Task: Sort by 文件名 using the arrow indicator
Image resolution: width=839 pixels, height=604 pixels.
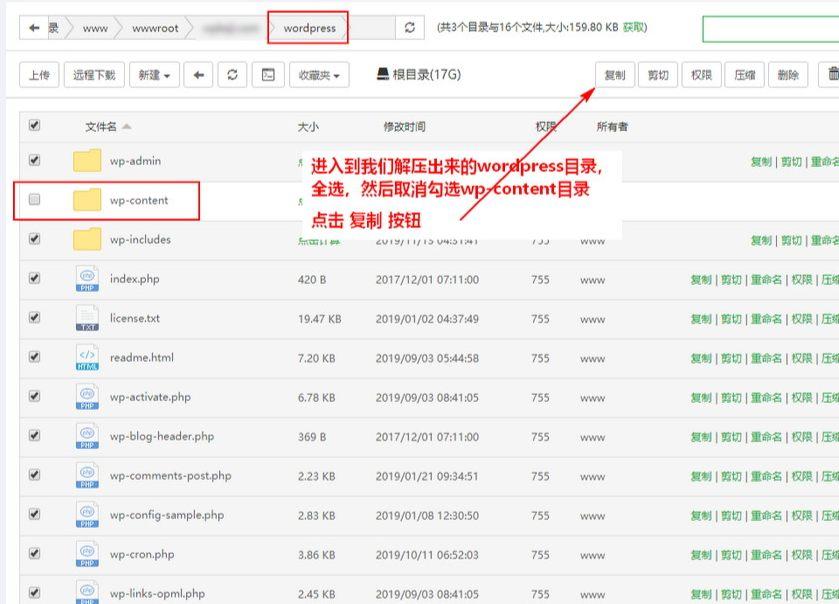Action: click(126, 127)
